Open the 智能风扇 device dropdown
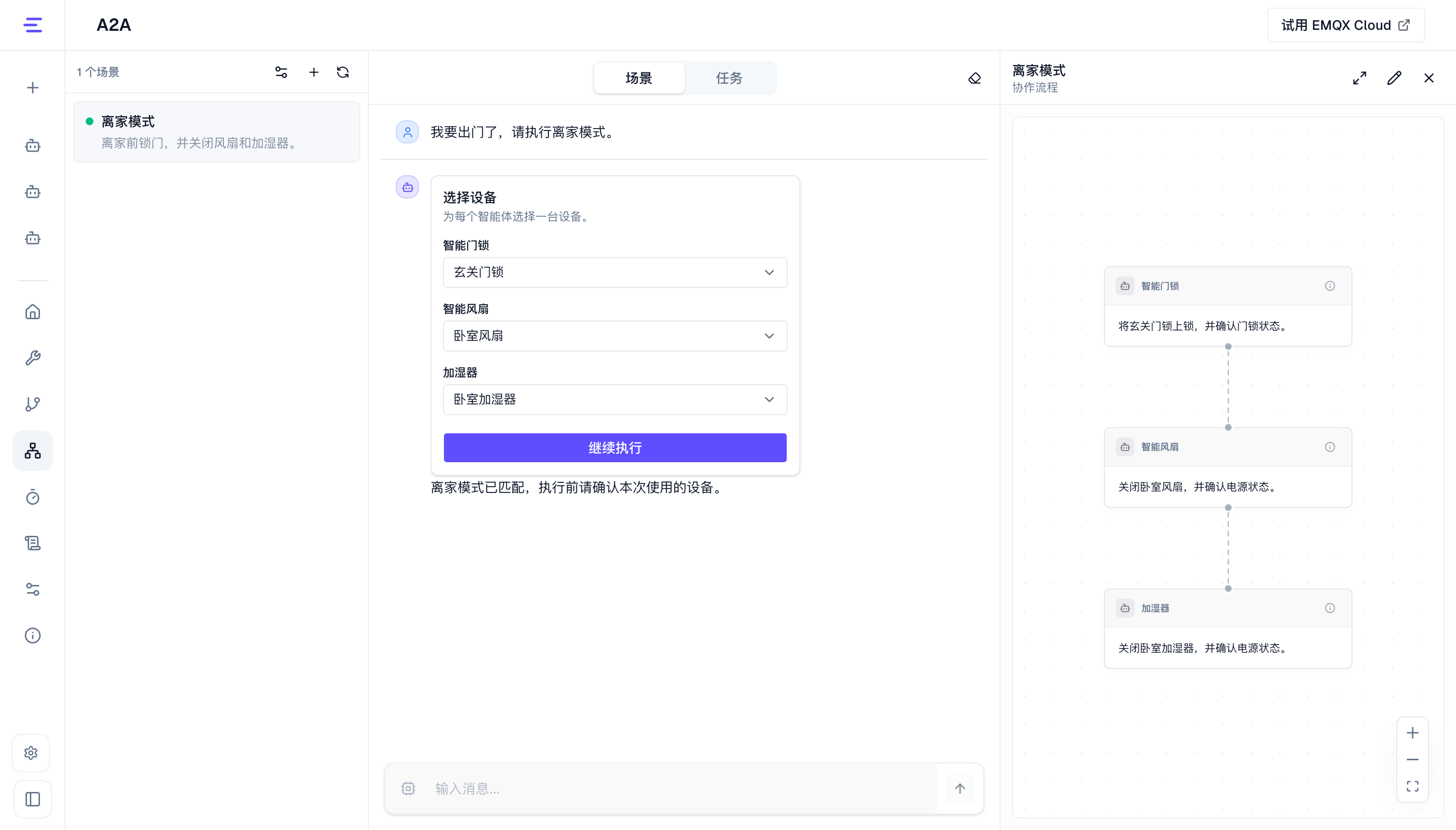1456x830 pixels. [615, 336]
